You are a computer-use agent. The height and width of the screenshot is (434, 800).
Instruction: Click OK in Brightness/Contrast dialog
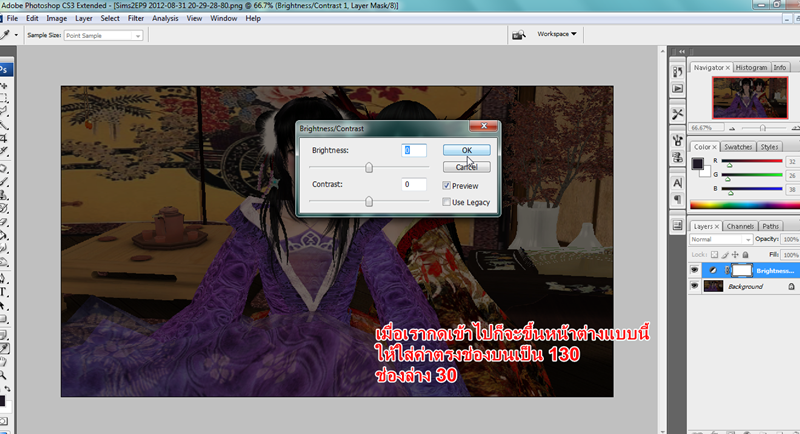click(x=467, y=150)
